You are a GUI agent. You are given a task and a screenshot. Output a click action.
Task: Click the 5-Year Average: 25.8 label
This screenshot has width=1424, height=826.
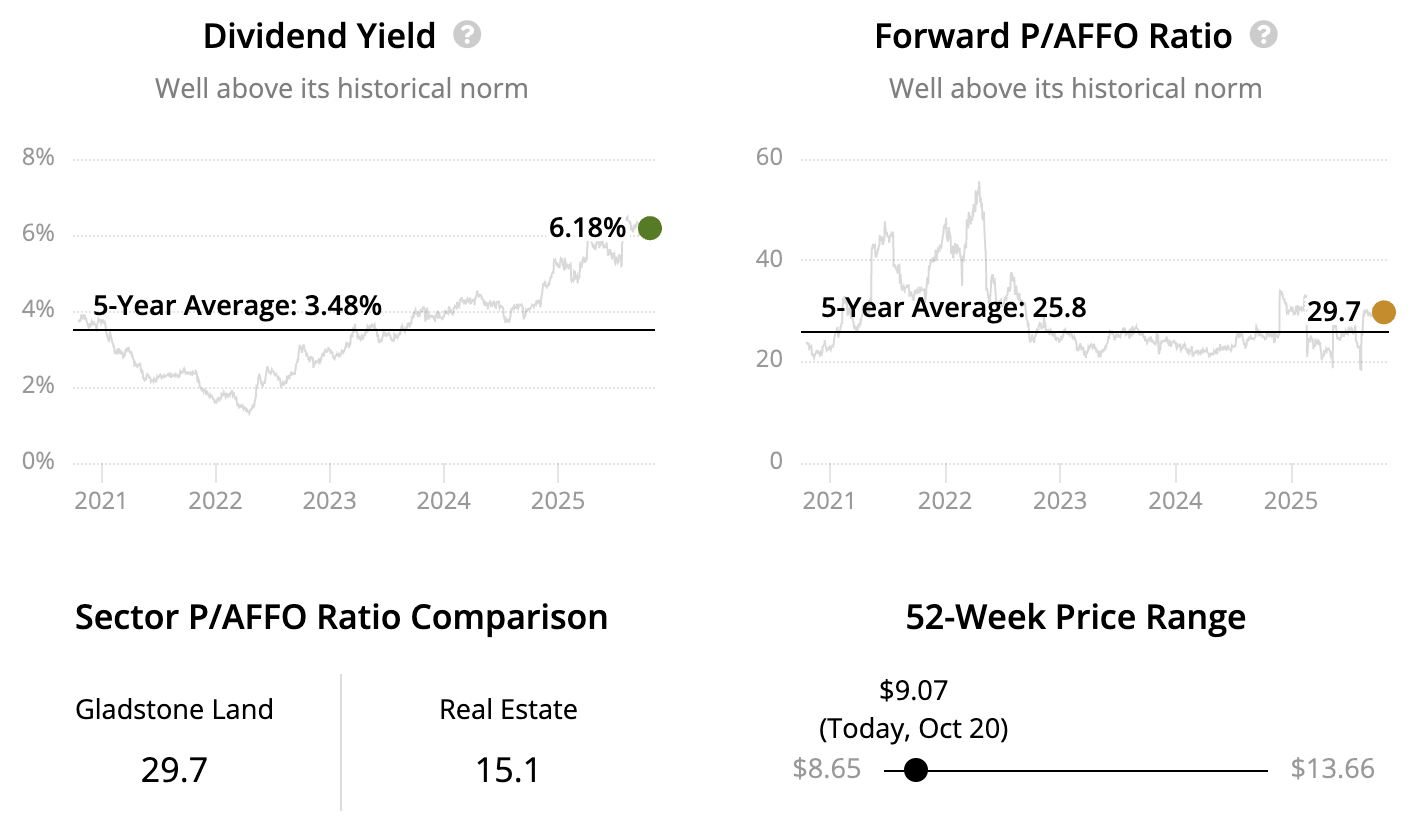953,308
